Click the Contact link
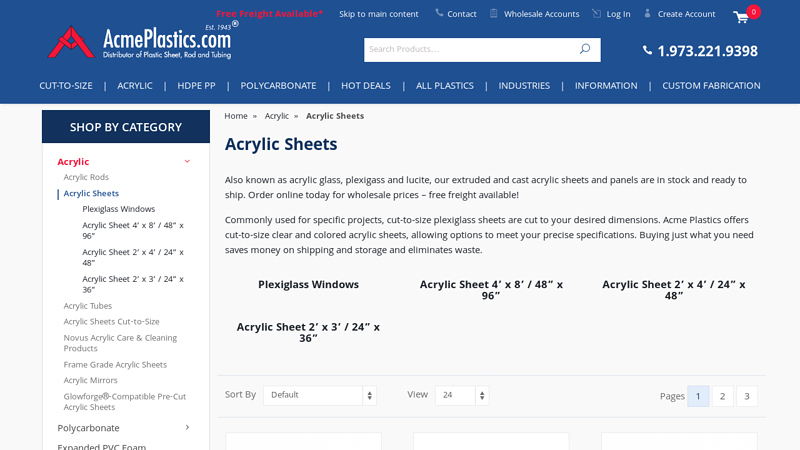Screen dimensions: 800x450 [x=462, y=14]
